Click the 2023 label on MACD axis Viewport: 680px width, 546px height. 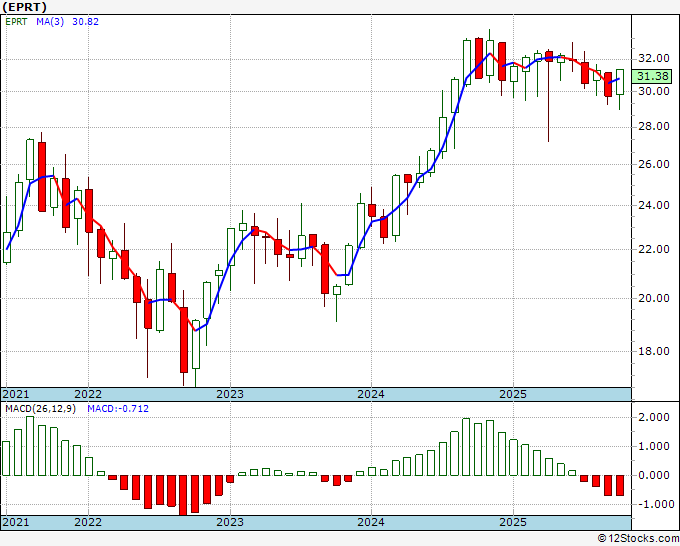pos(230,522)
